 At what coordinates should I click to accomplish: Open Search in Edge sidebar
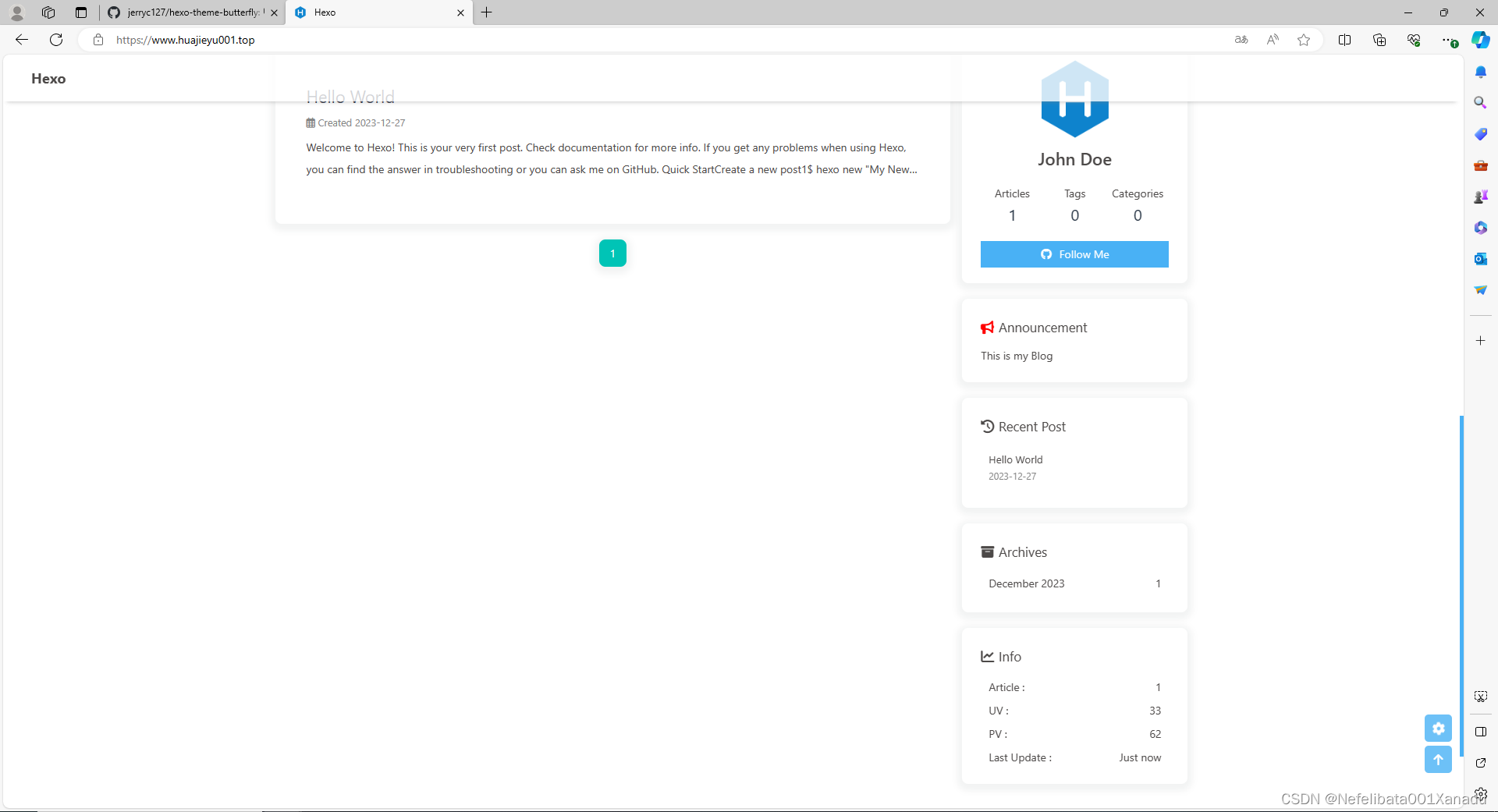click(x=1480, y=103)
